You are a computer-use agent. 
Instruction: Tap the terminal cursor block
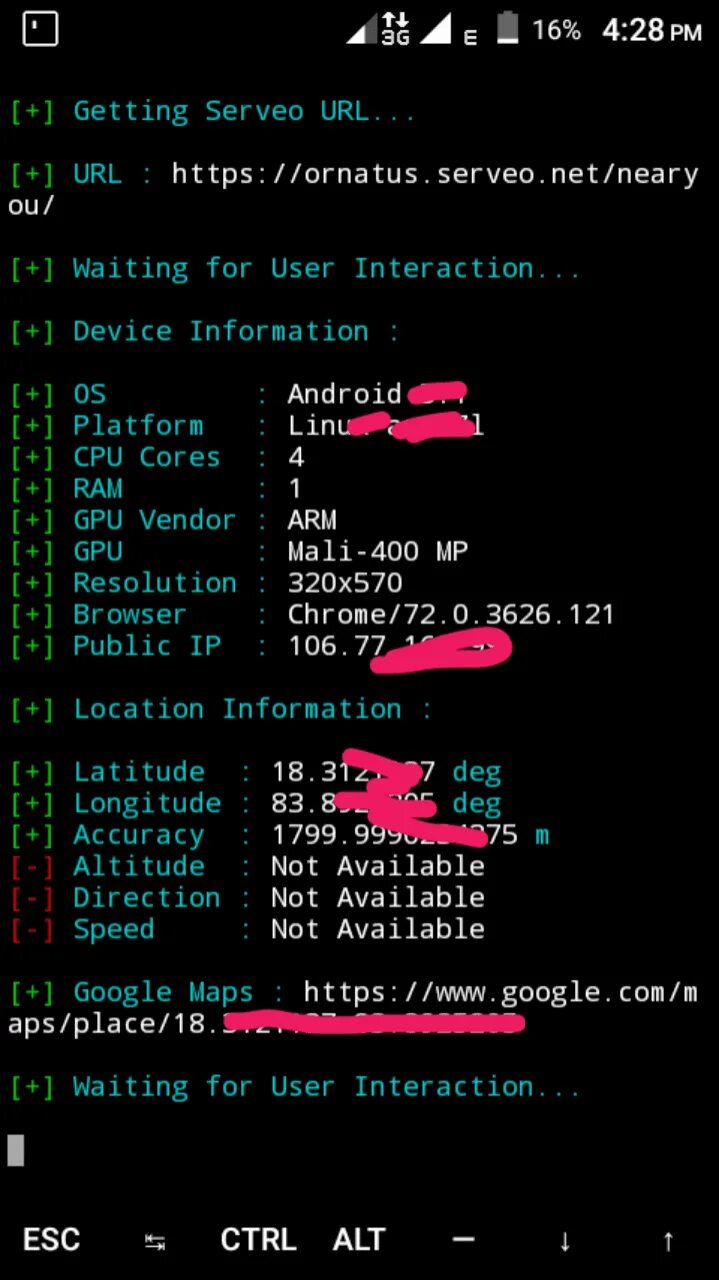pyautogui.click(x=15, y=1150)
